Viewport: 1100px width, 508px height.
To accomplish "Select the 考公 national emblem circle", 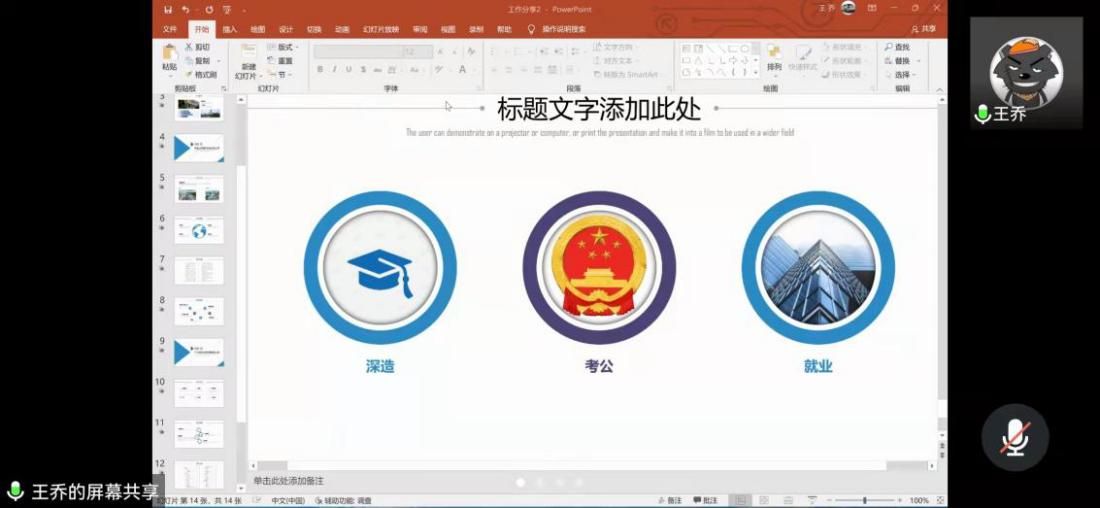I will click(x=599, y=267).
